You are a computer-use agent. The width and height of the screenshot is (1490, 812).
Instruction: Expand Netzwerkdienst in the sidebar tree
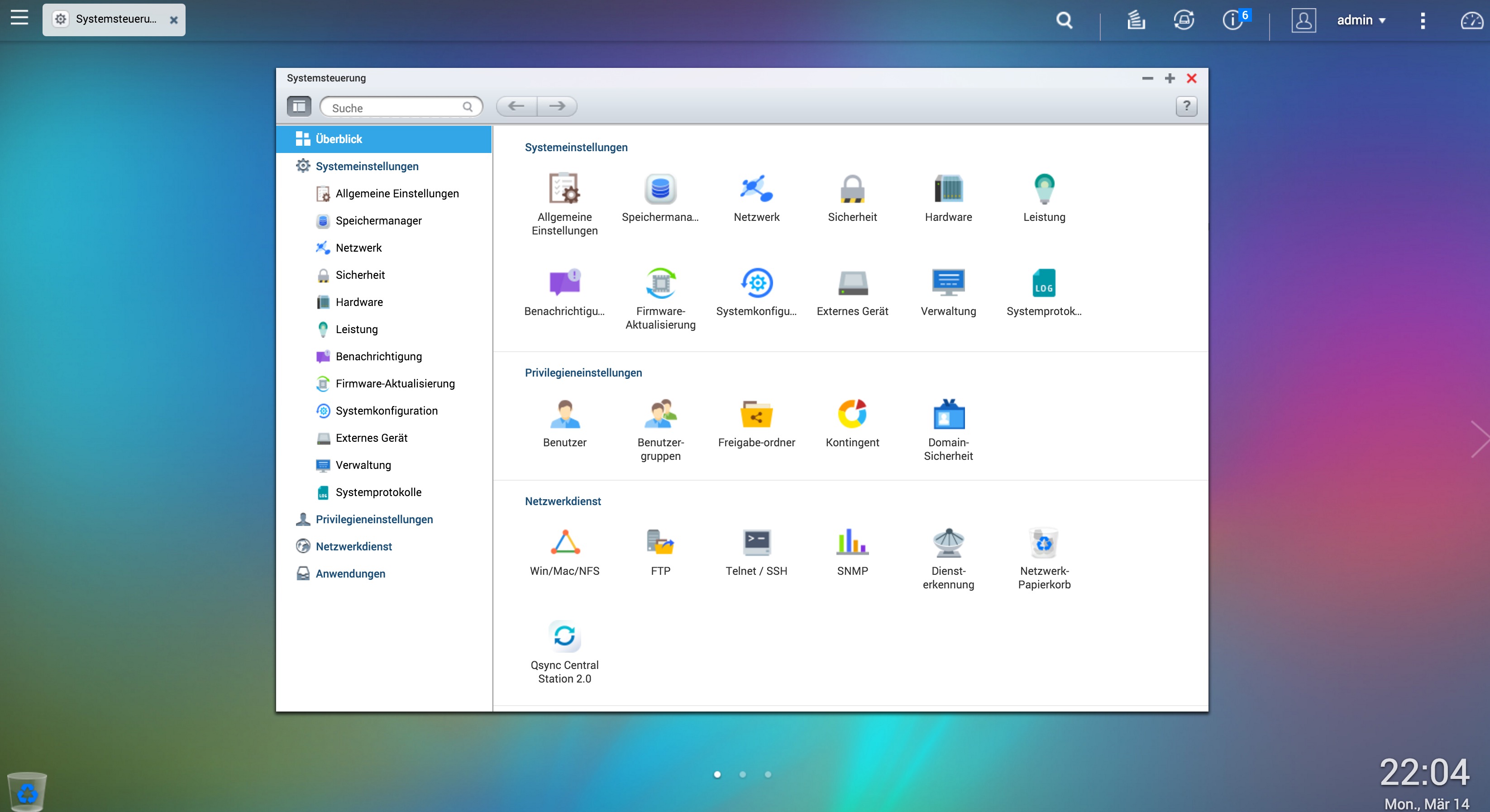coord(353,547)
